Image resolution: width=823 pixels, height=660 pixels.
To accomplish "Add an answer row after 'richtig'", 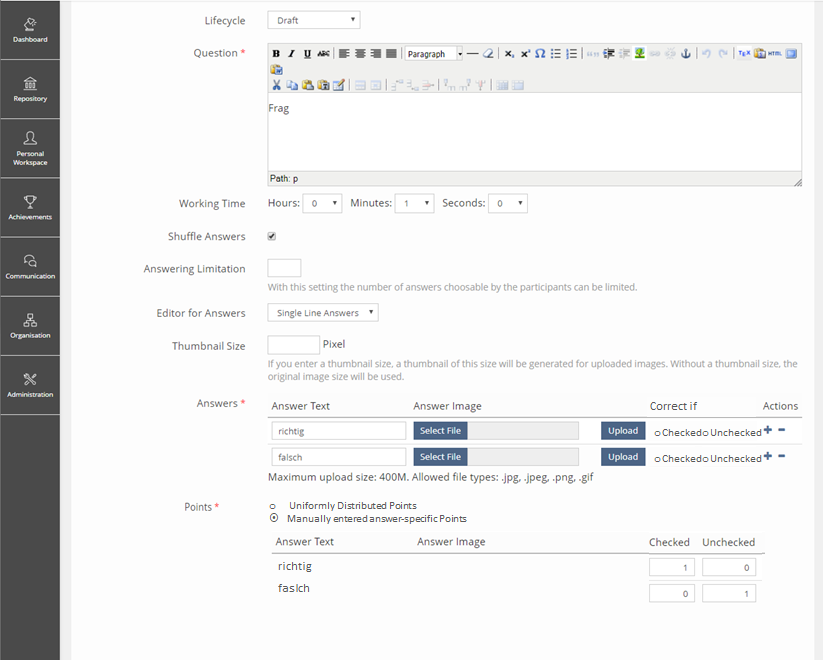I will pos(768,430).
